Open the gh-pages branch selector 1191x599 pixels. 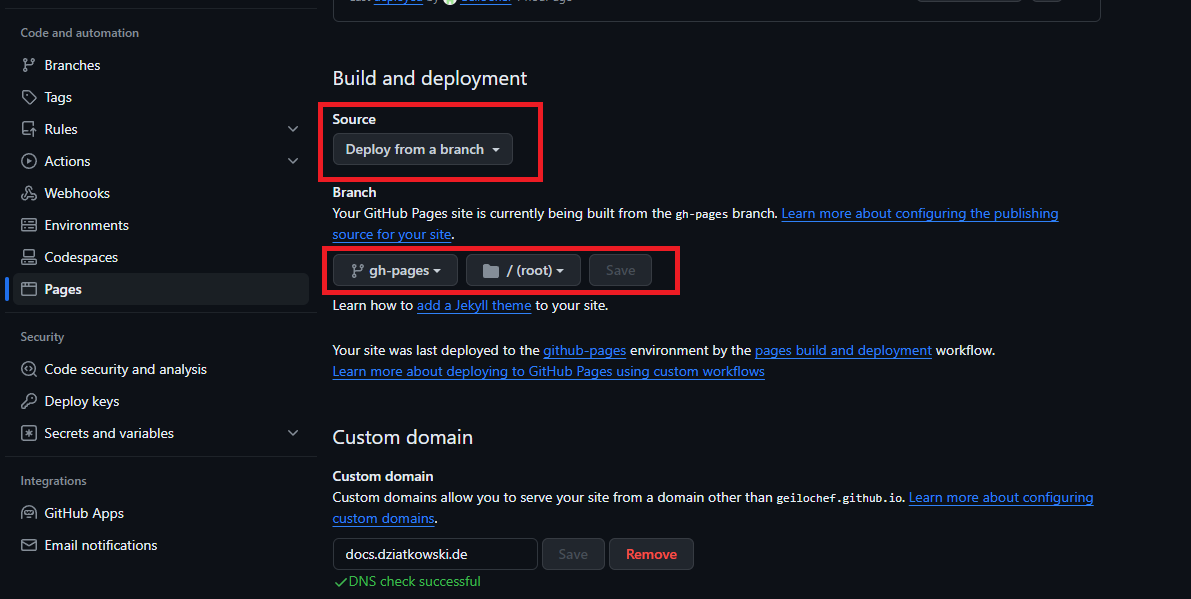pyautogui.click(x=394, y=269)
